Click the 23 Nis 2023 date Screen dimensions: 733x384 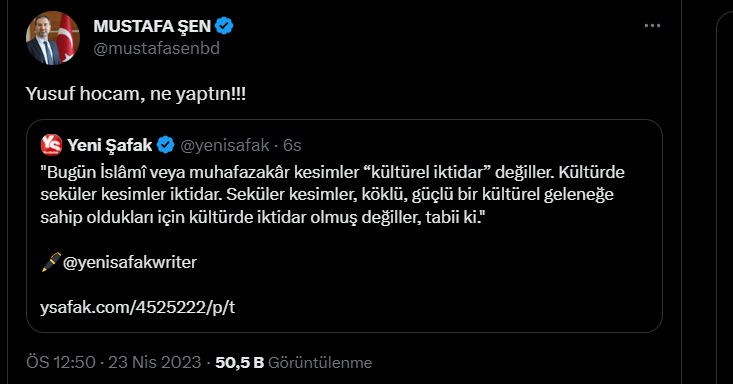tap(155, 362)
